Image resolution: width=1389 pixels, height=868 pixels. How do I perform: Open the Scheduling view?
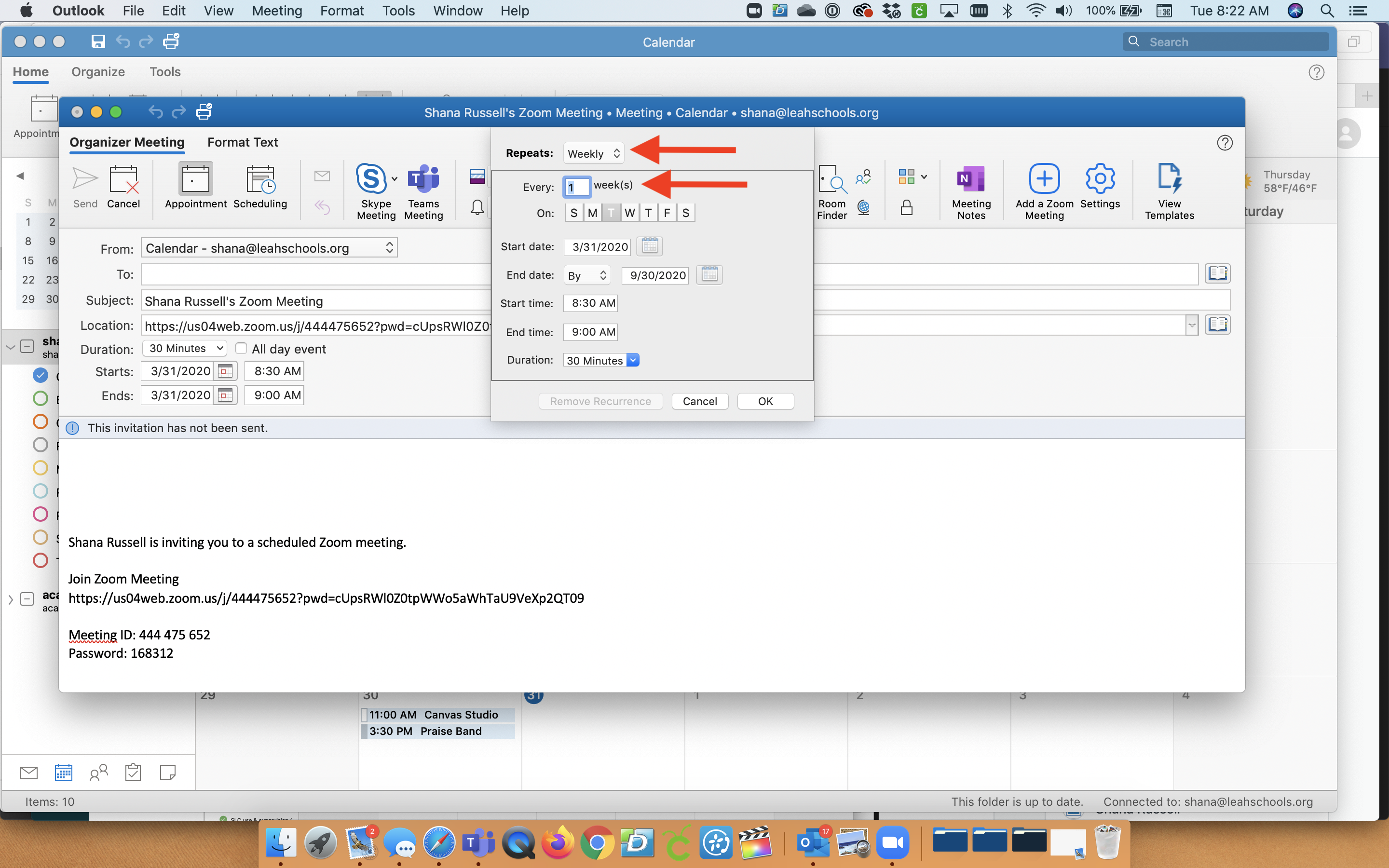(260, 187)
